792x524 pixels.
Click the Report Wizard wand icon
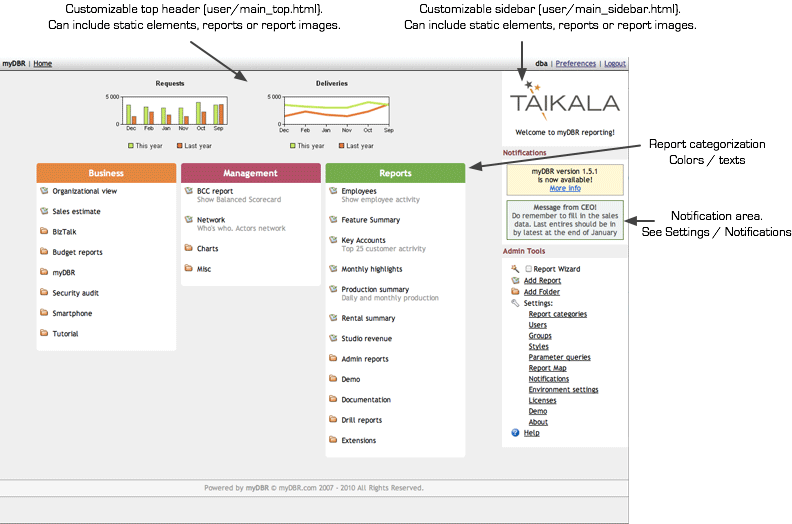tap(515, 269)
